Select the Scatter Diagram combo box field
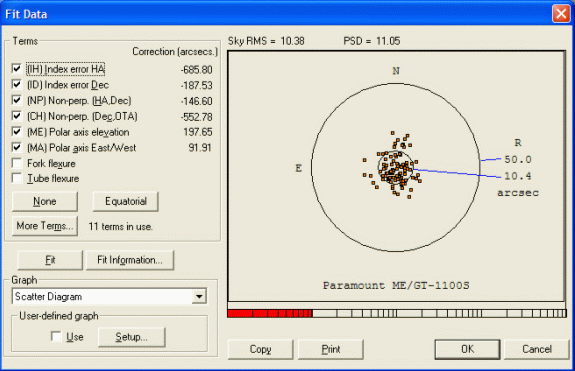Viewport: 575px width, 371px height. click(109, 296)
